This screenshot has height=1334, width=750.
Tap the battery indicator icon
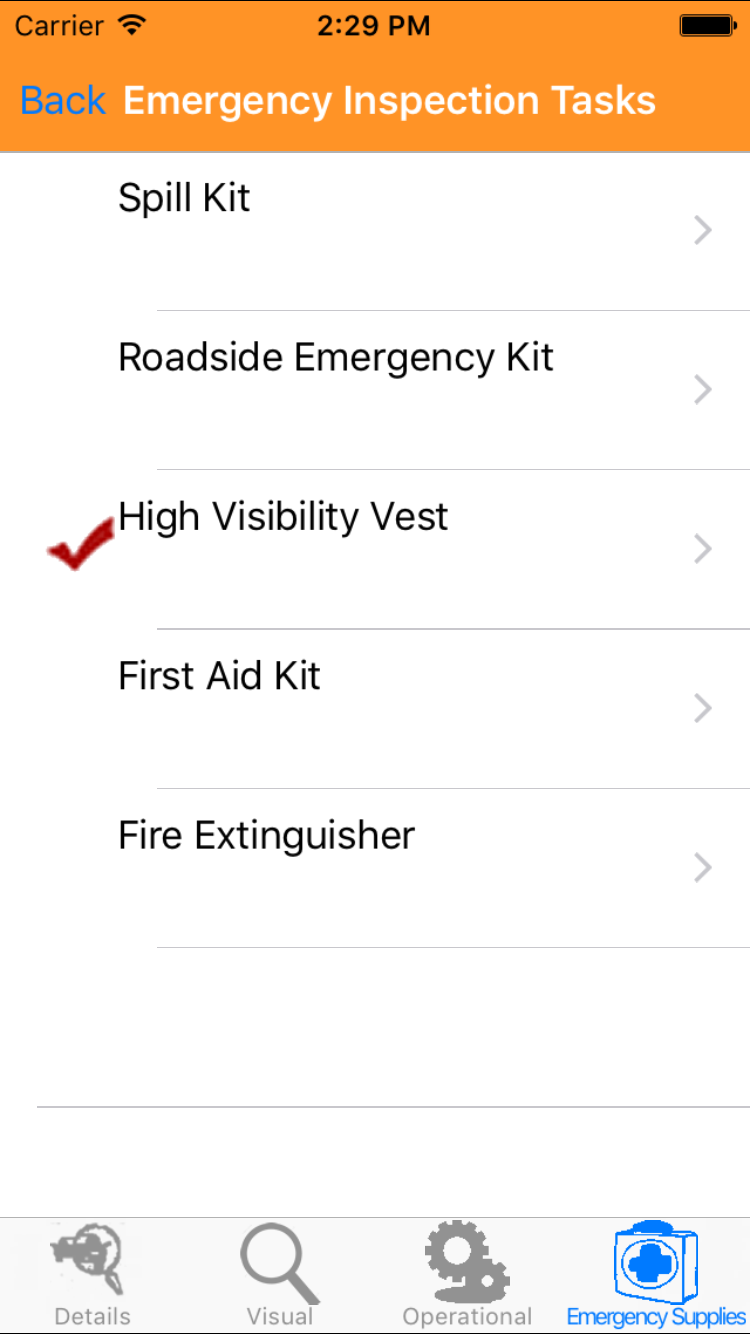(x=708, y=26)
